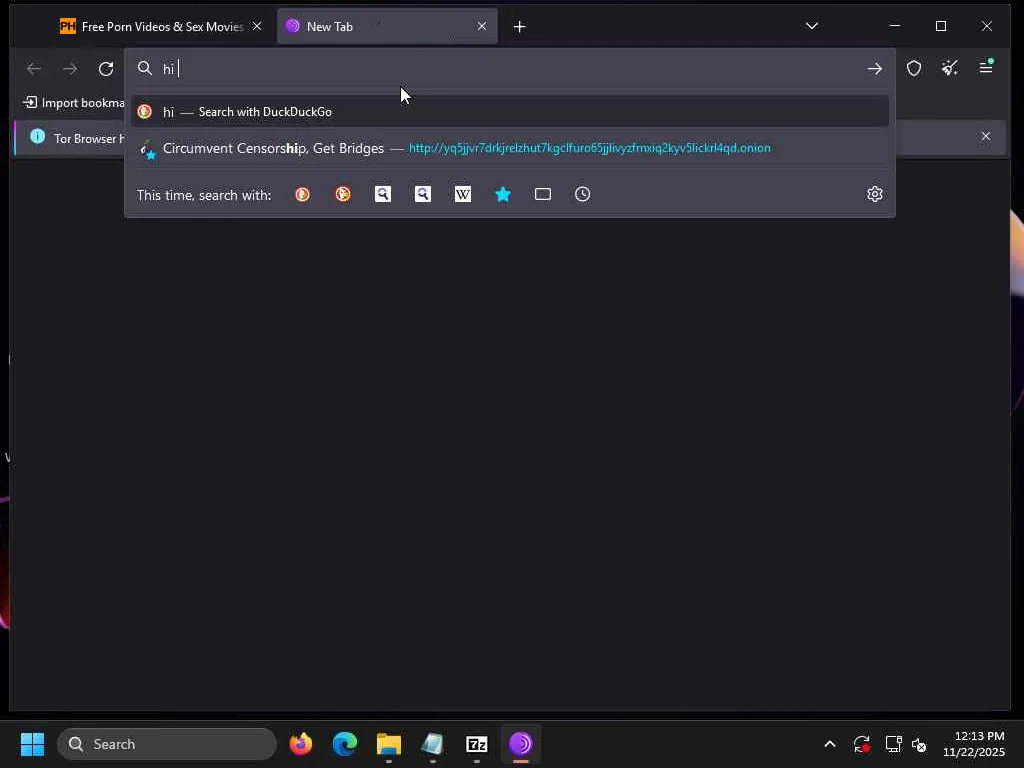
Task: Close the New Tab tab
Action: pos(482,26)
